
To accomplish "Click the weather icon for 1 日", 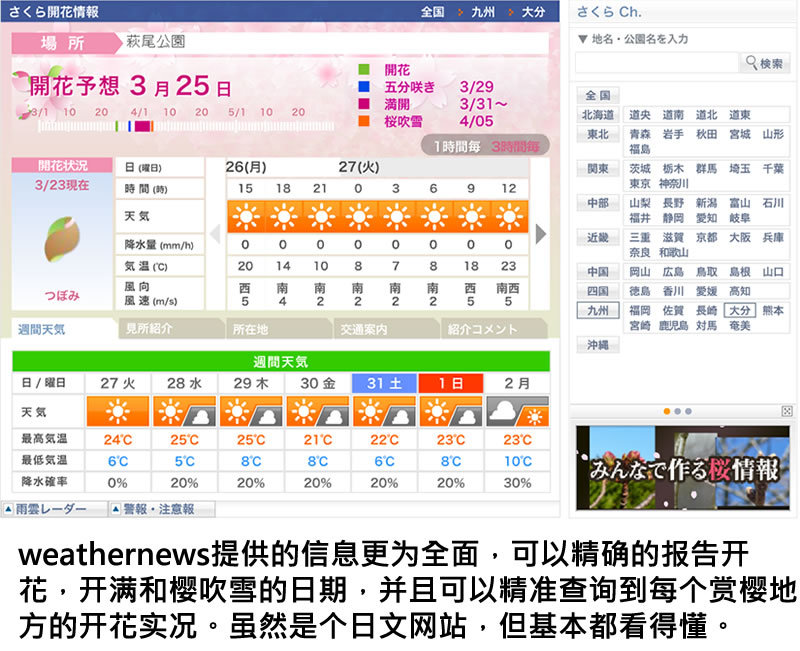I will point(451,411).
